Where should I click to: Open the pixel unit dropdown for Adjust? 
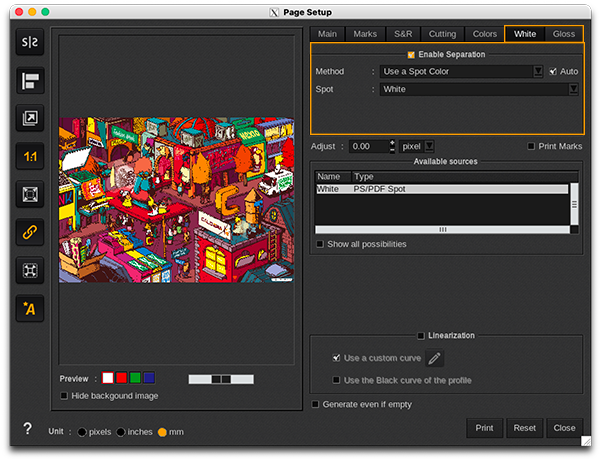pos(429,146)
